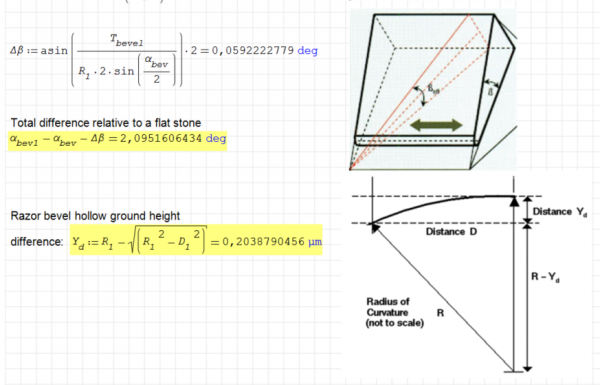Click the deg unit after 2,0951606434

pyautogui.click(x=216, y=138)
